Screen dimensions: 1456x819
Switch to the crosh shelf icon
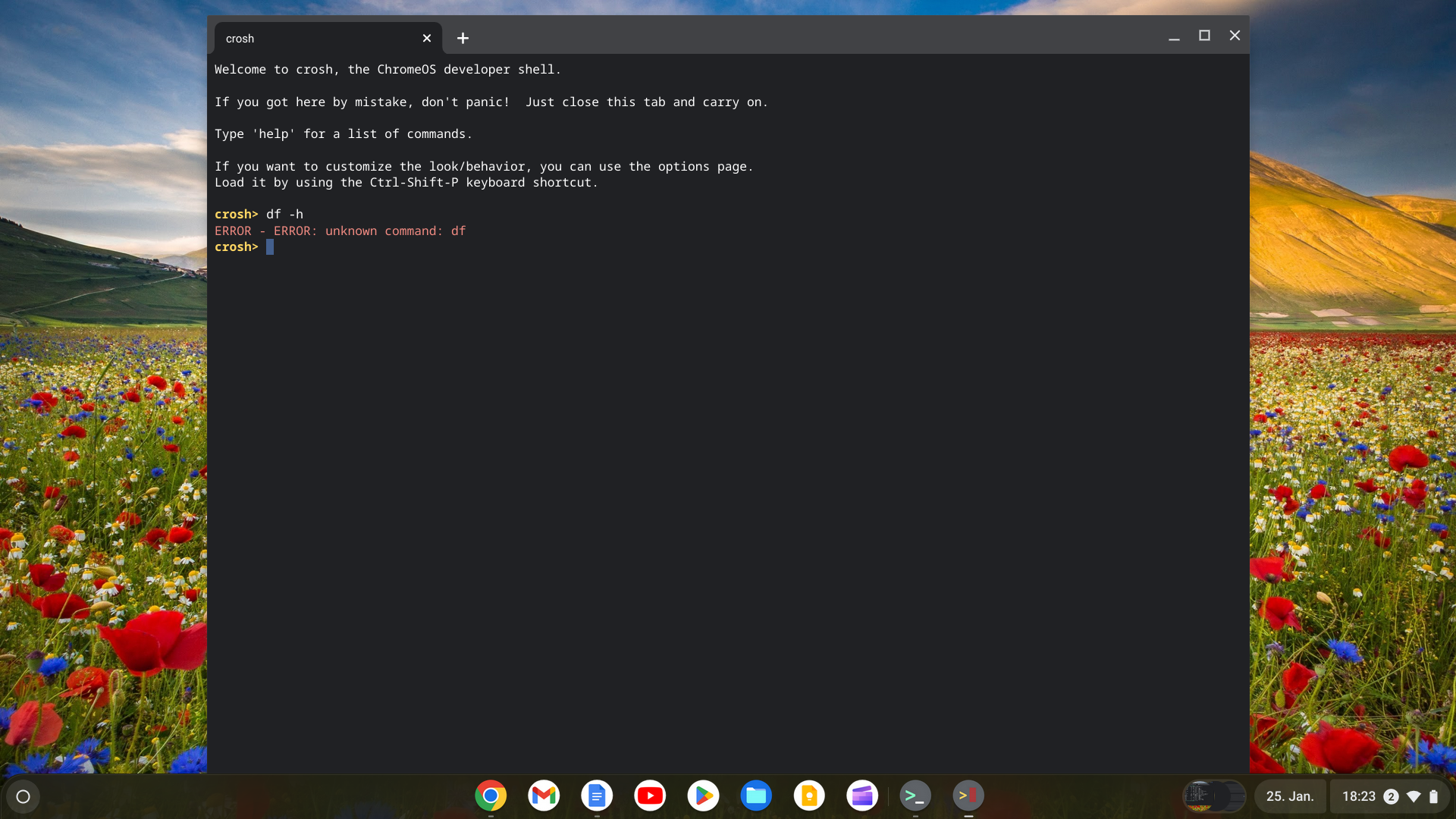(x=968, y=795)
